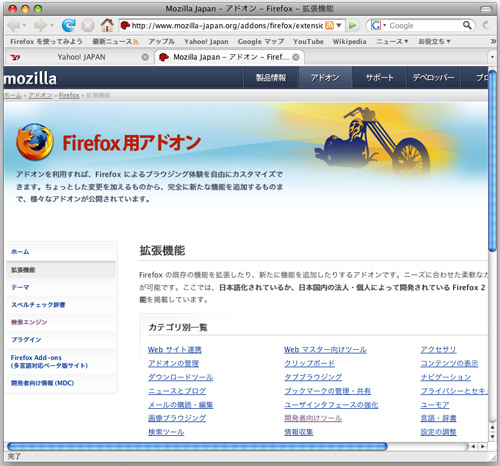500x466 pixels.
Task: Open 開発者向け情報 (MDC) sidebar link
Action: (42, 383)
